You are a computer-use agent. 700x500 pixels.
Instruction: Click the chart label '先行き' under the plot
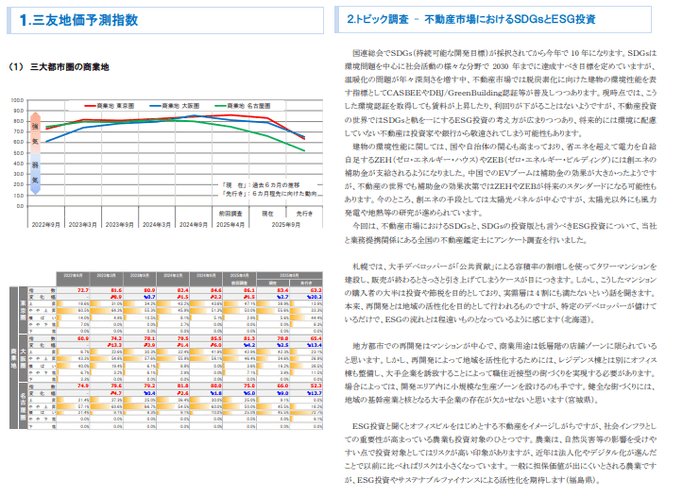click(x=304, y=214)
